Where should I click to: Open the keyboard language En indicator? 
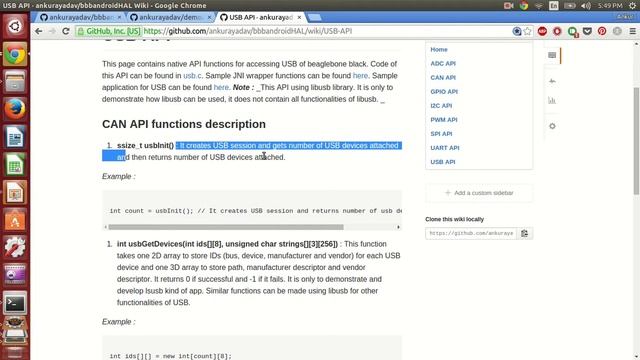[554, 6]
